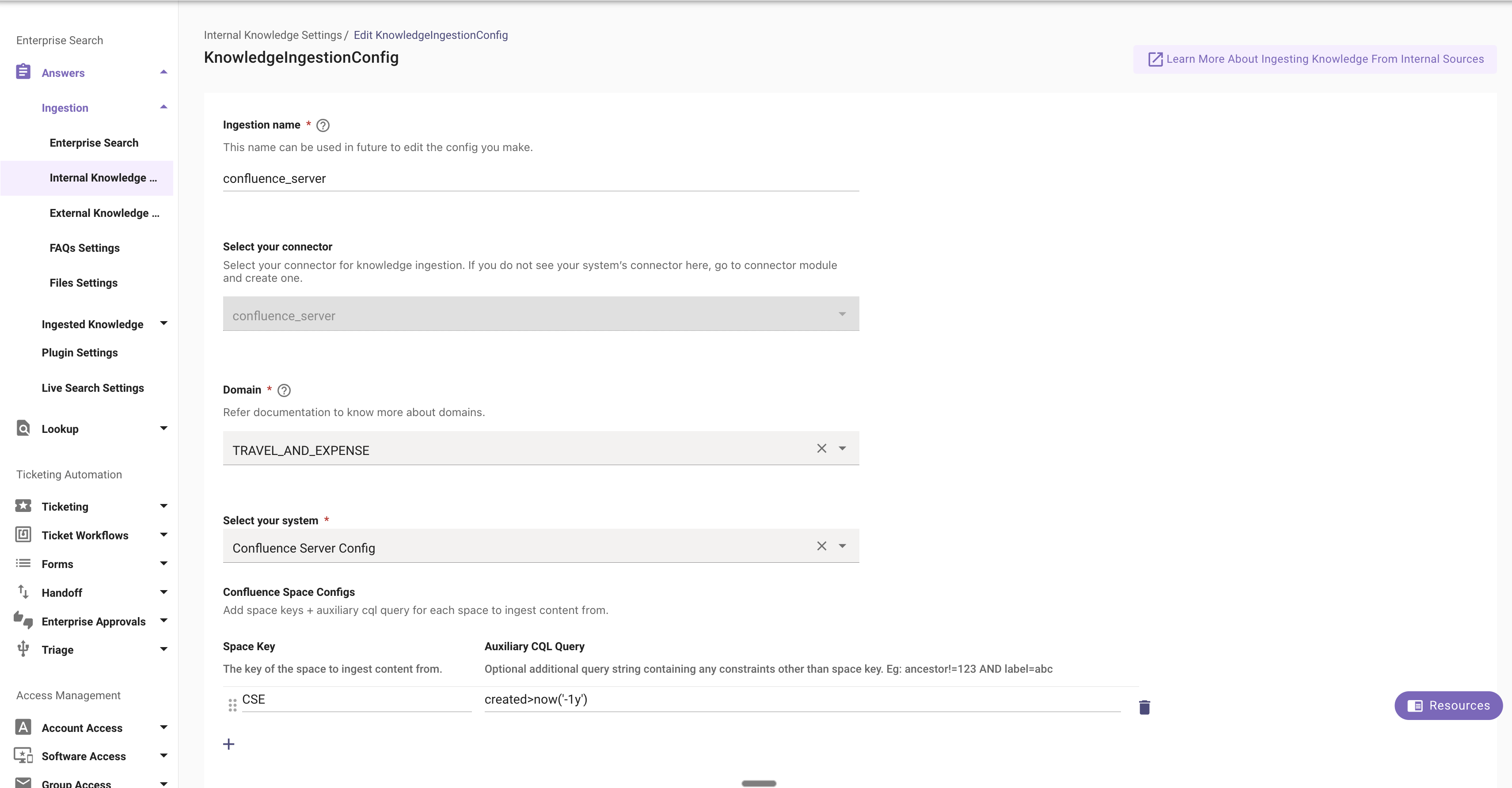Open the Domain dropdown arrow
Screen dimensions: 1512x788
[842, 448]
